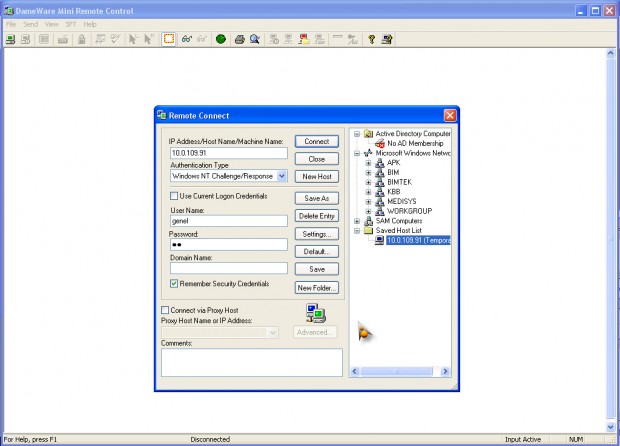
Task: Select saved host 10.0.109.91 entry
Action: click(x=418, y=240)
